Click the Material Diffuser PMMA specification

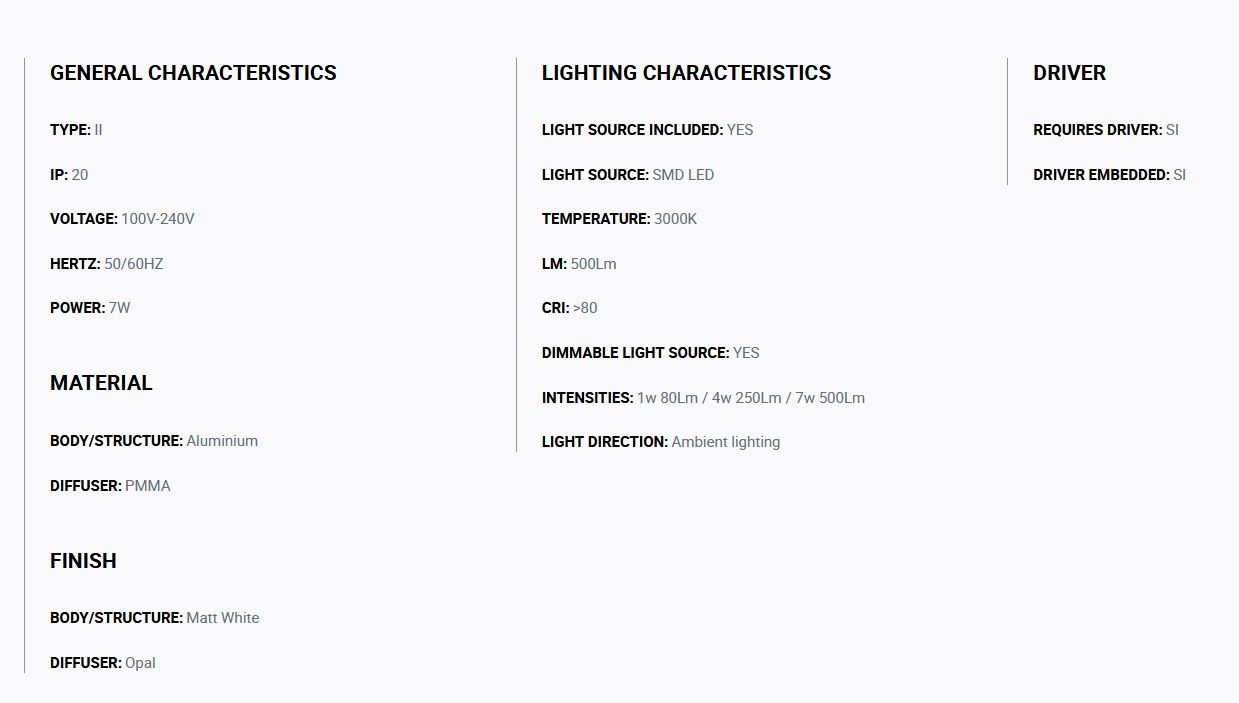tap(110, 486)
